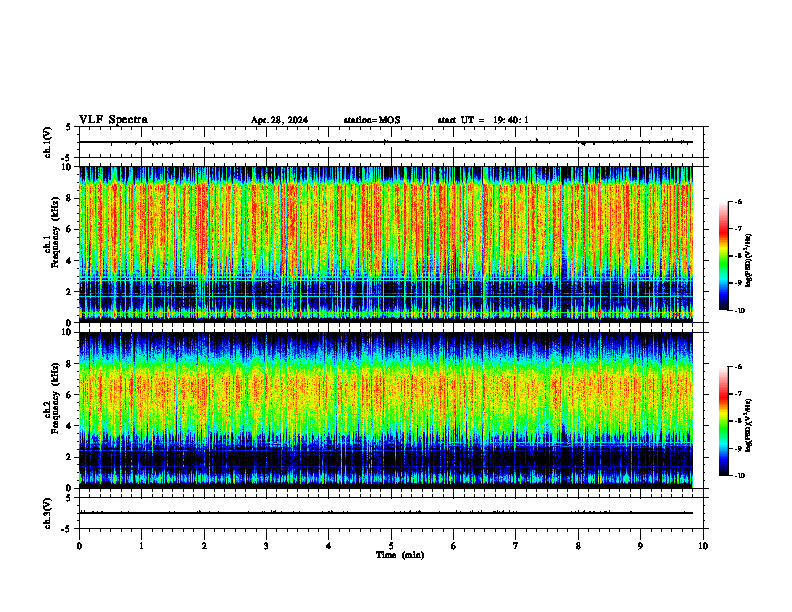The height and width of the screenshot is (612, 792).
Task: Click the ch.2 "Frequency (kHz)" axis label
Action: point(56,398)
